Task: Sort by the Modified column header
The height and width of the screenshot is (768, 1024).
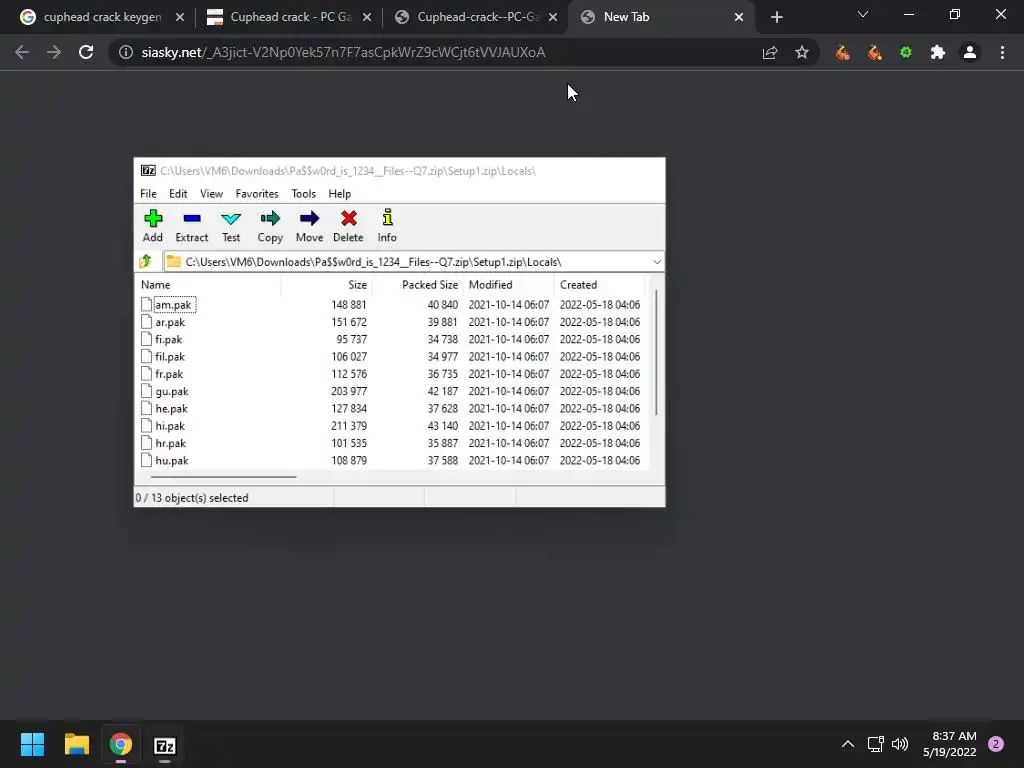Action: 509,285
